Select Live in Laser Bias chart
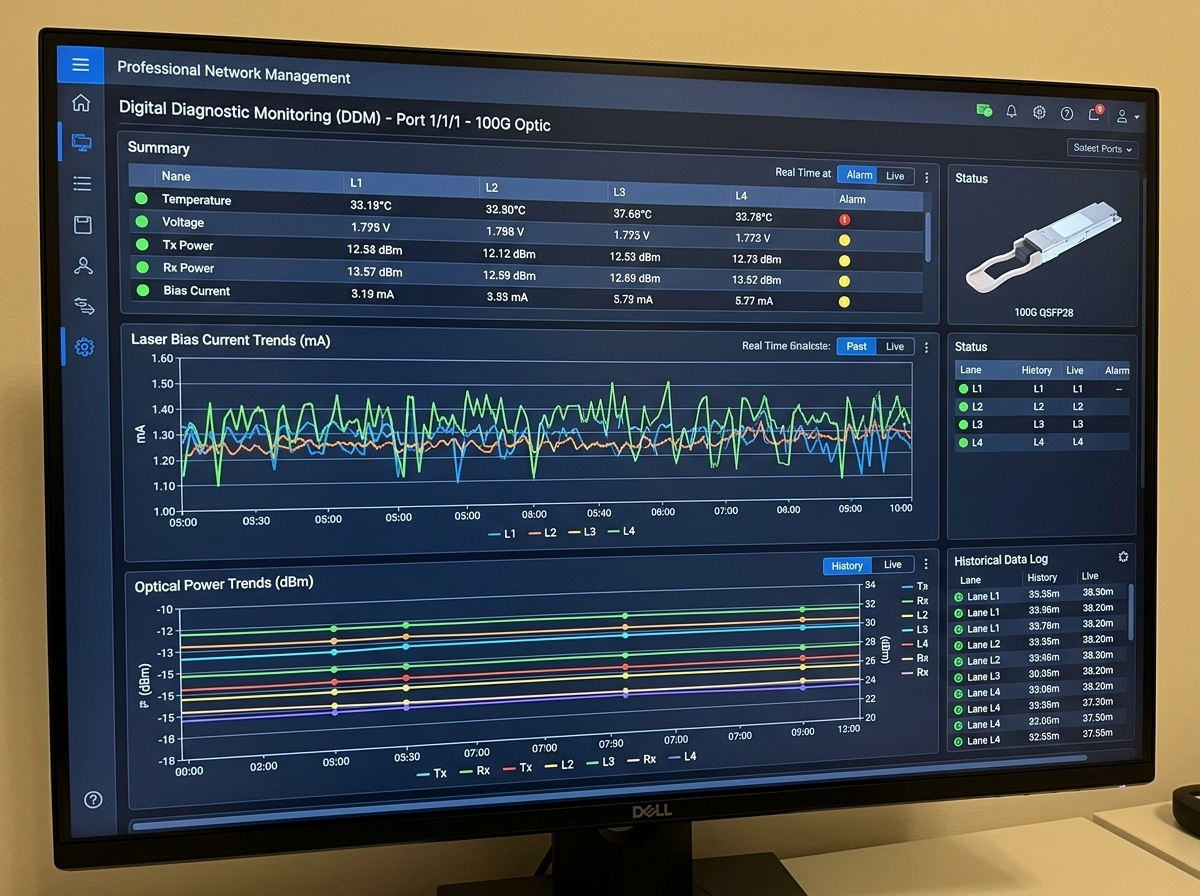The image size is (1200, 896). point(895,347)
